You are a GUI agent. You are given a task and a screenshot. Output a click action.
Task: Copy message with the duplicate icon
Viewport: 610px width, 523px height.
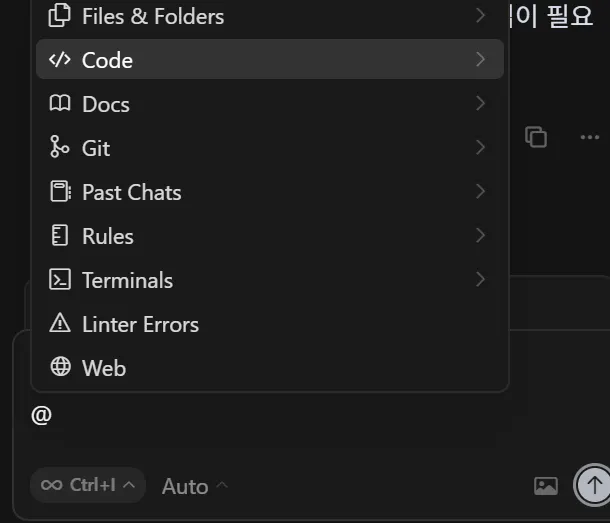536,137
